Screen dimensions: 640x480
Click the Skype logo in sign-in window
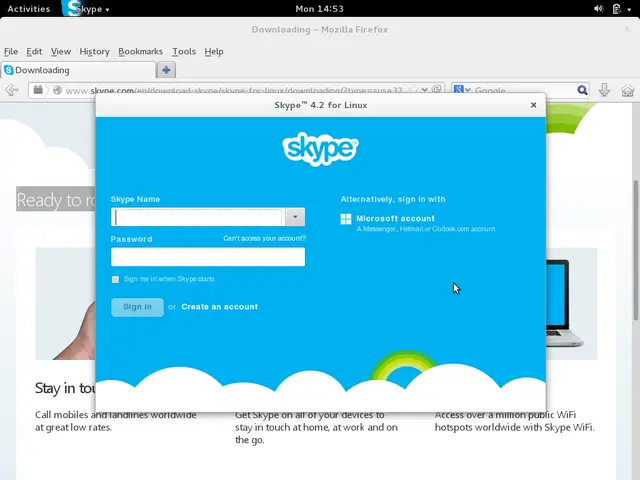(320, 149)
